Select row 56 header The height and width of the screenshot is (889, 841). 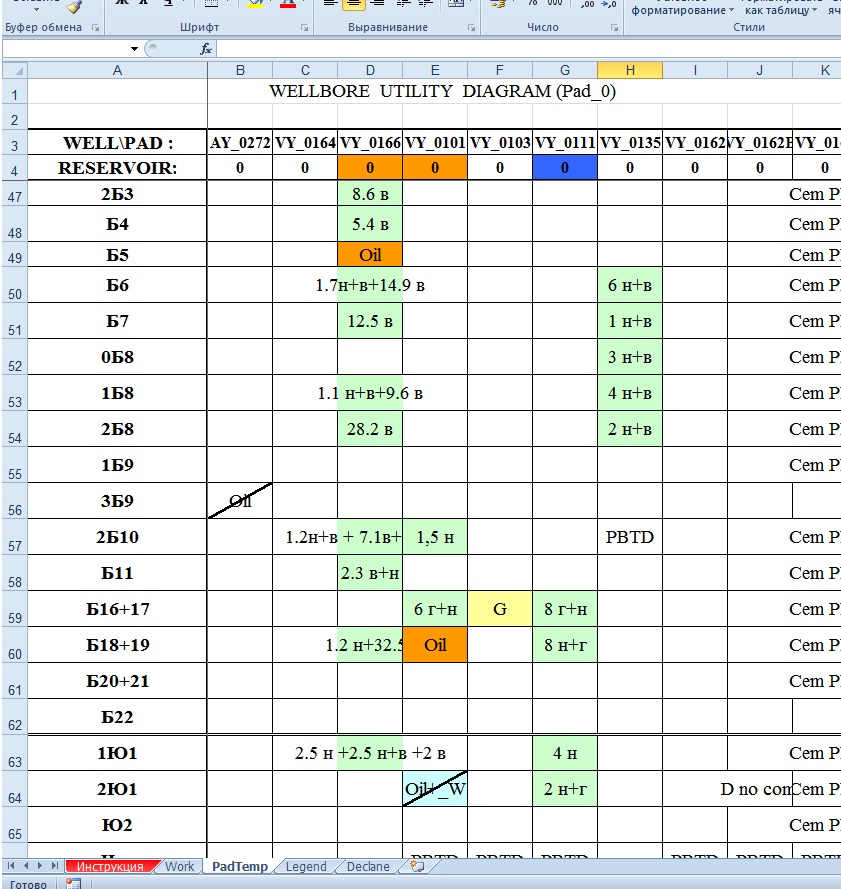pos(15,501)
